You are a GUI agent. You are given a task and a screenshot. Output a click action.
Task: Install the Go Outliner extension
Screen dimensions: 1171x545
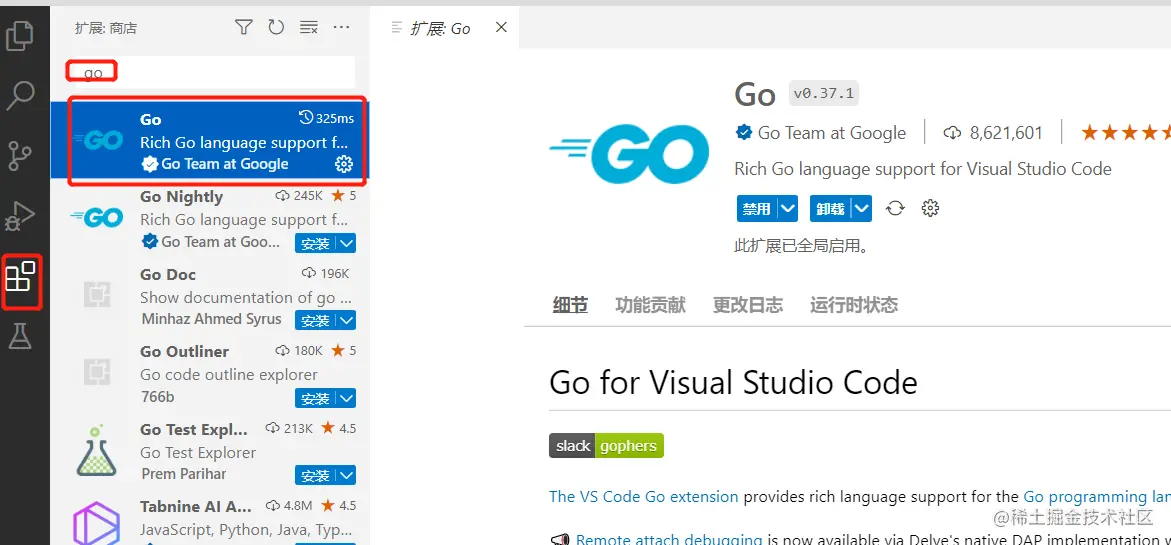coord(315,399)
